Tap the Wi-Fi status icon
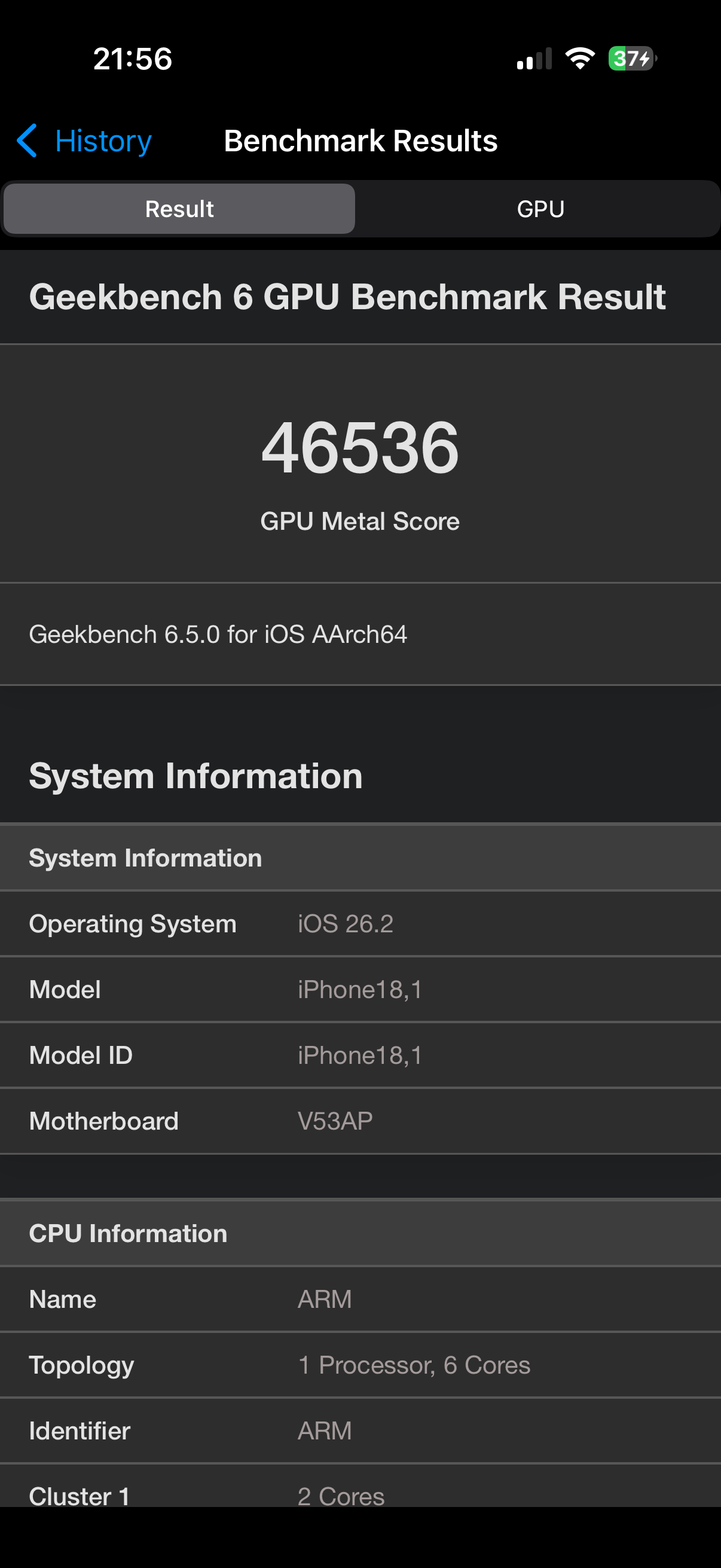The image size is (721, 1568). tap(580, 59)
